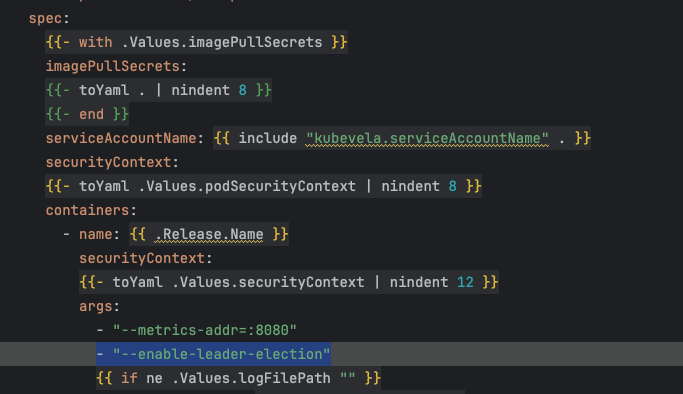Click the "nindent 12" value
This screenshot has height=394, width=683.
432,282
